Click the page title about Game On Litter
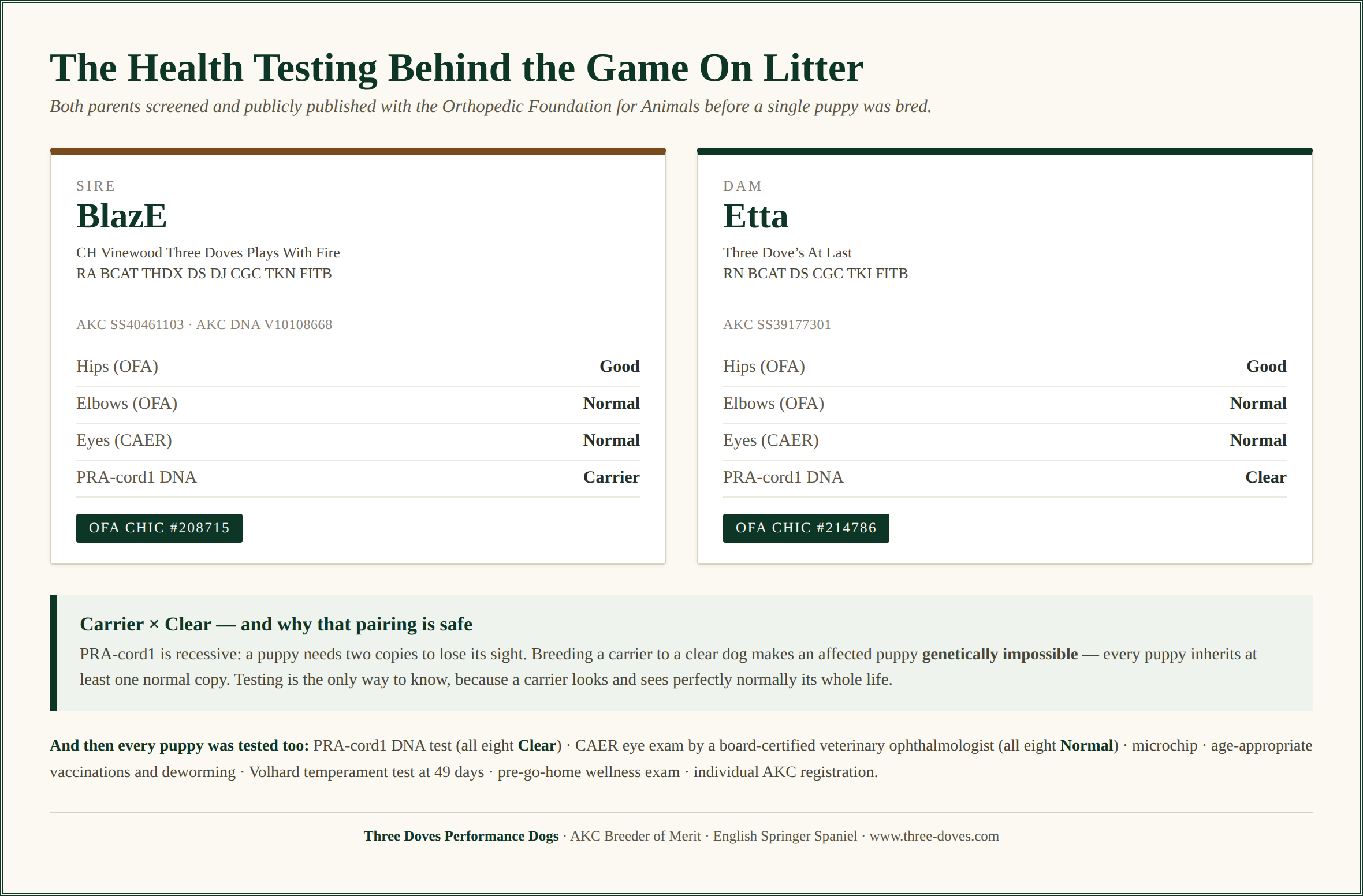Image resolution: width=1363 pixels, height=896 pixels. (x=456, y=68)
